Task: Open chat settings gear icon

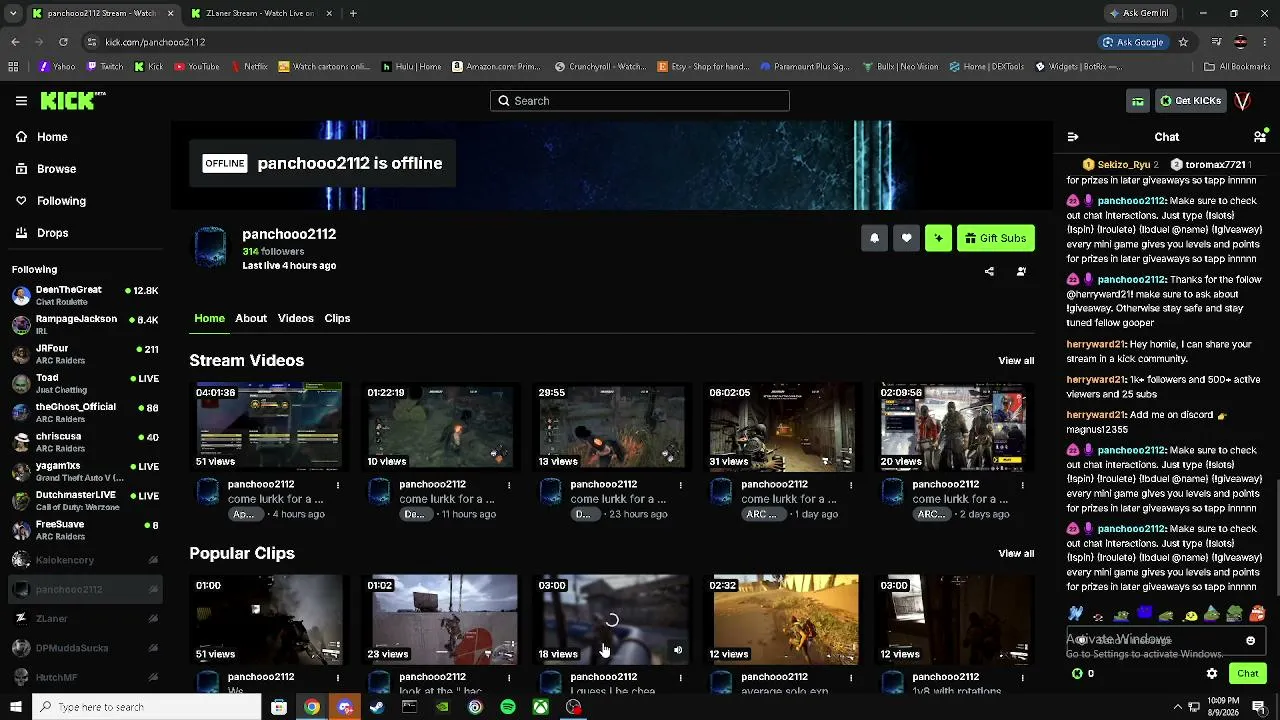Action: 1212,674
